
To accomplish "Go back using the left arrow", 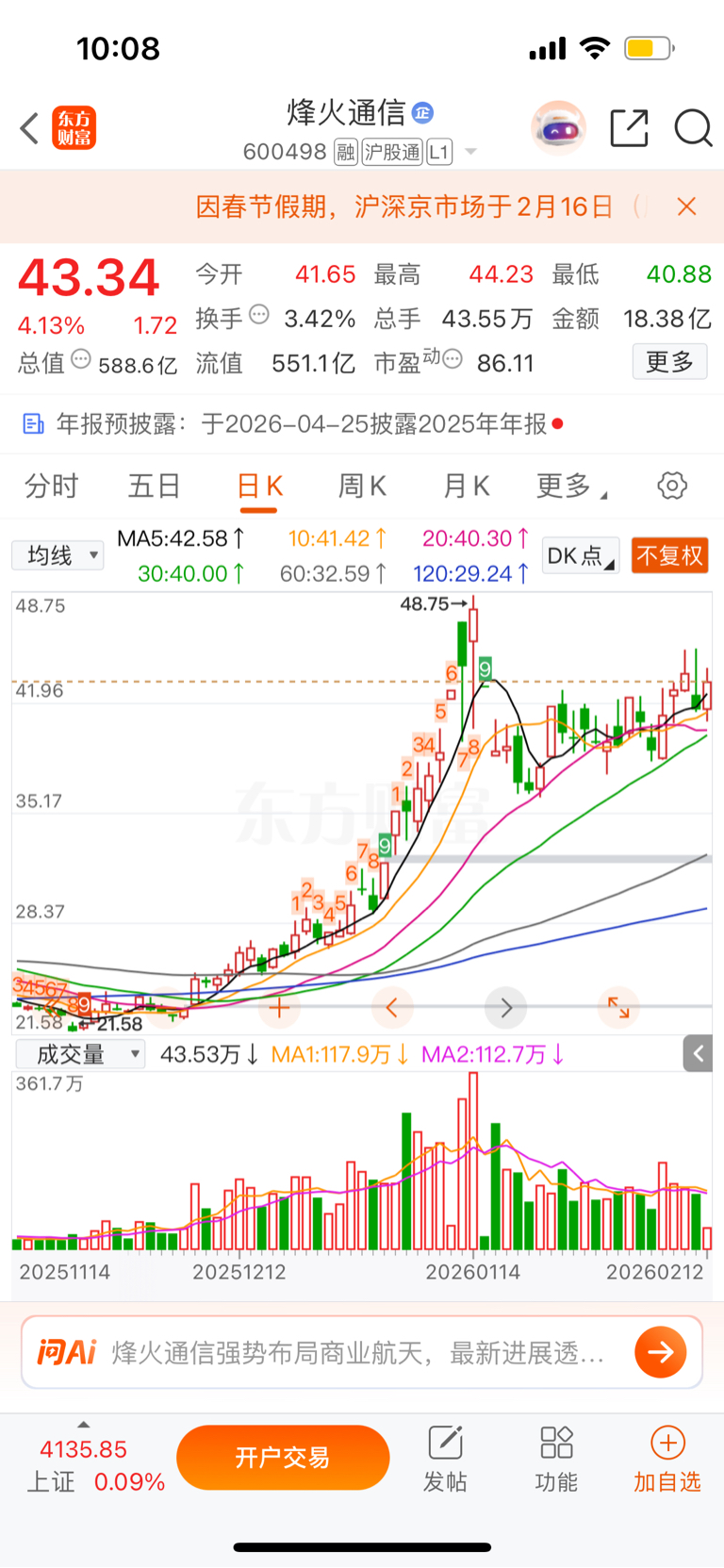I will point(29,128).
